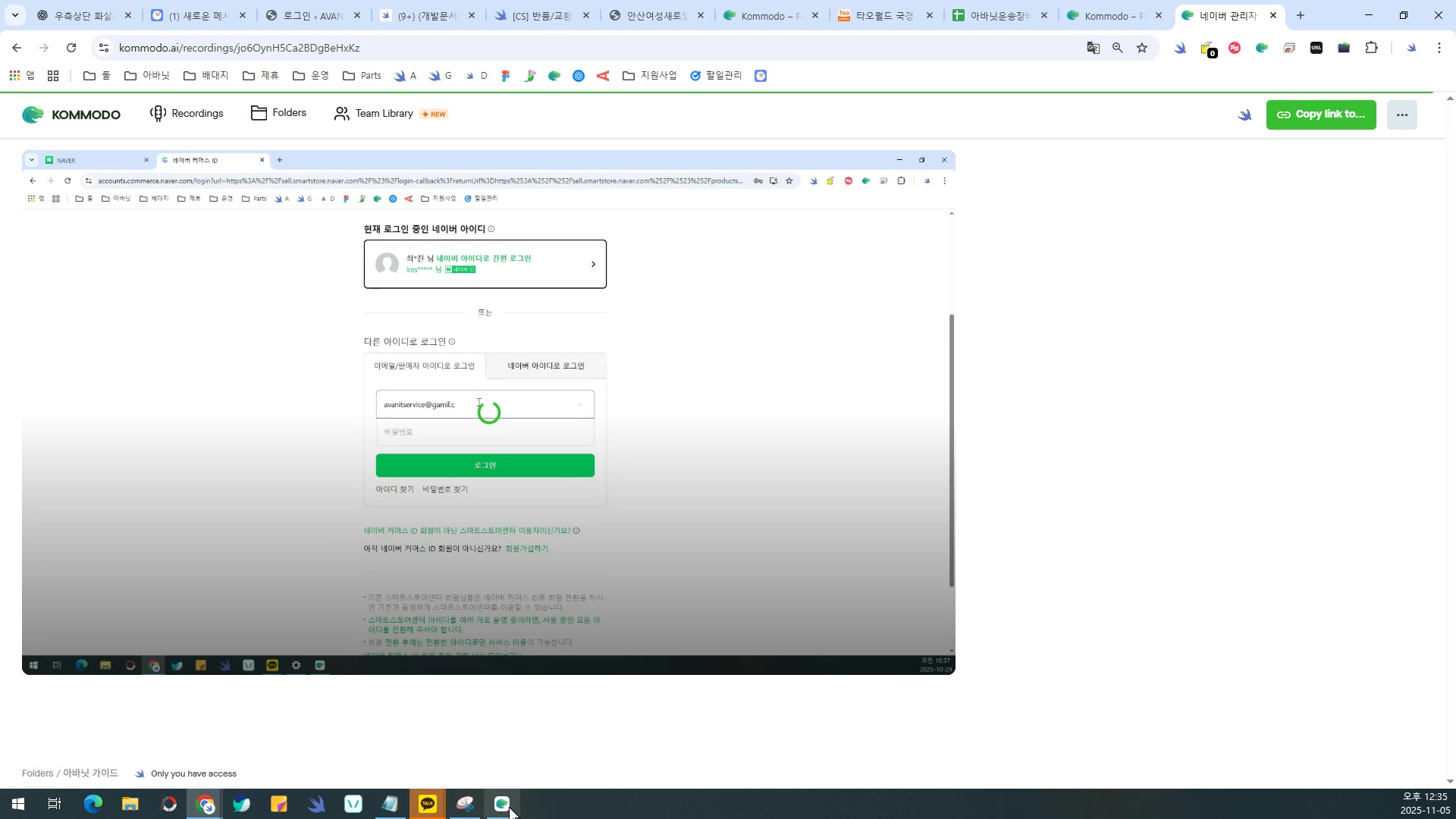The image size is (1456, 819).
Task: Open the taskbar clock and date
Action: click(x=1424, y=804)
